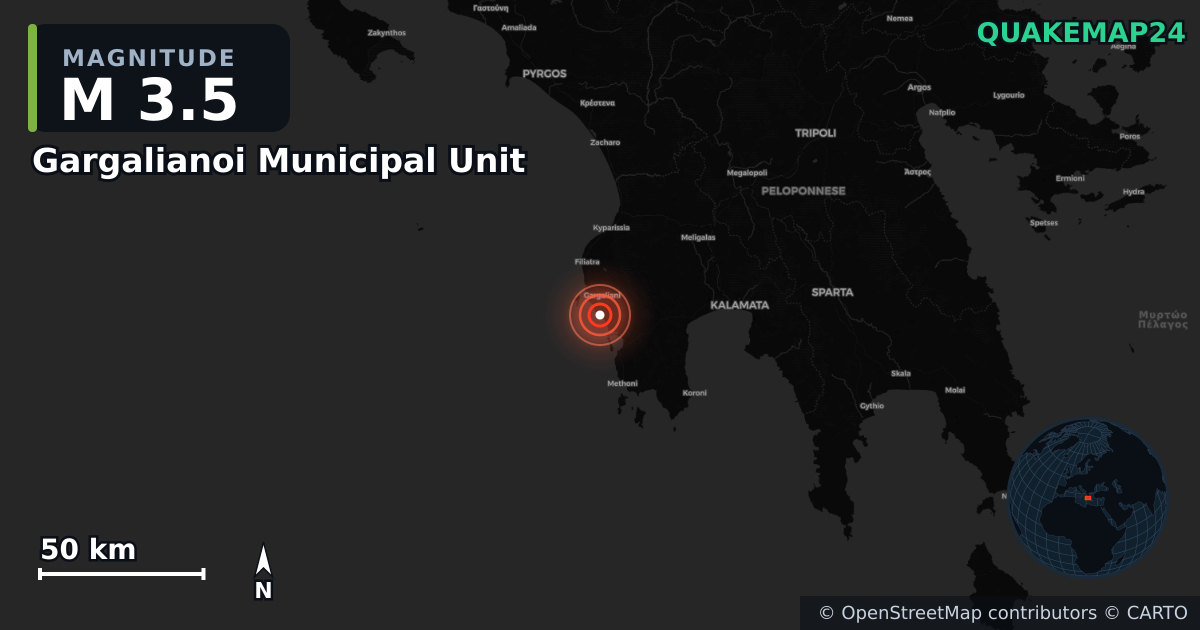The height and width of the screenshot is (630, 1200).
Task: Click the Nemea town label
Action: (899, 18)
